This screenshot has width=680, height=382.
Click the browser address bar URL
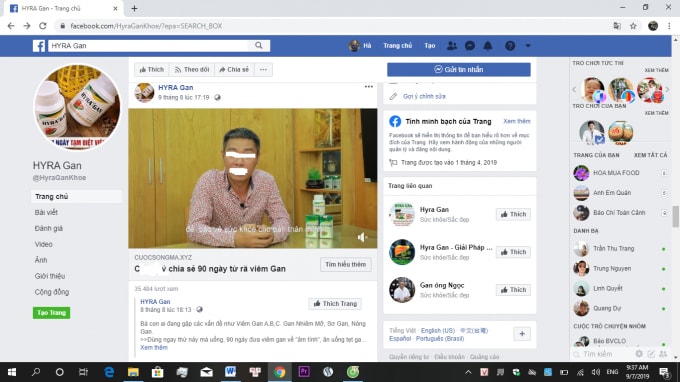(x=146, y=26)
